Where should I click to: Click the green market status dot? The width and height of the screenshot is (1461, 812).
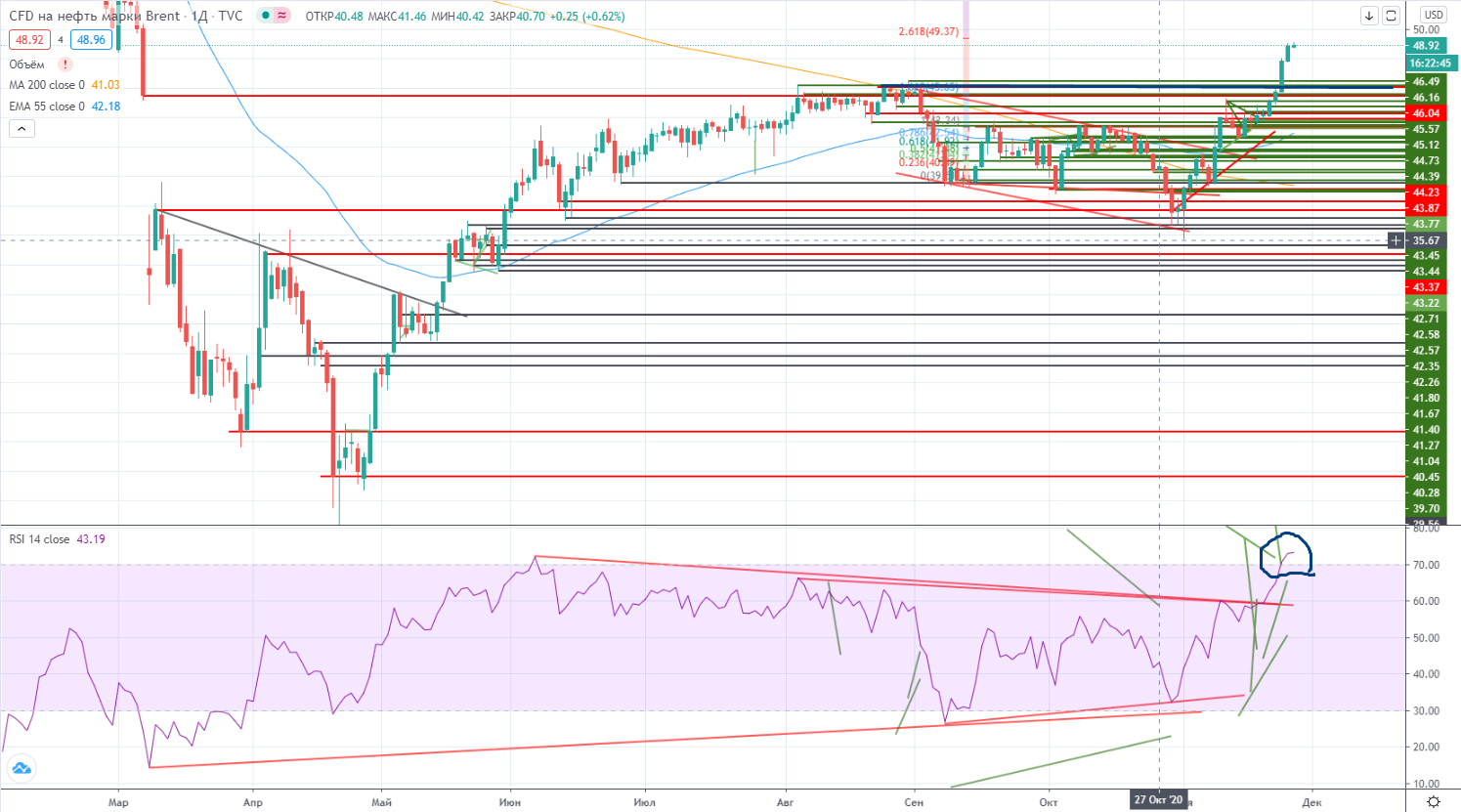(x=265, y=16)
